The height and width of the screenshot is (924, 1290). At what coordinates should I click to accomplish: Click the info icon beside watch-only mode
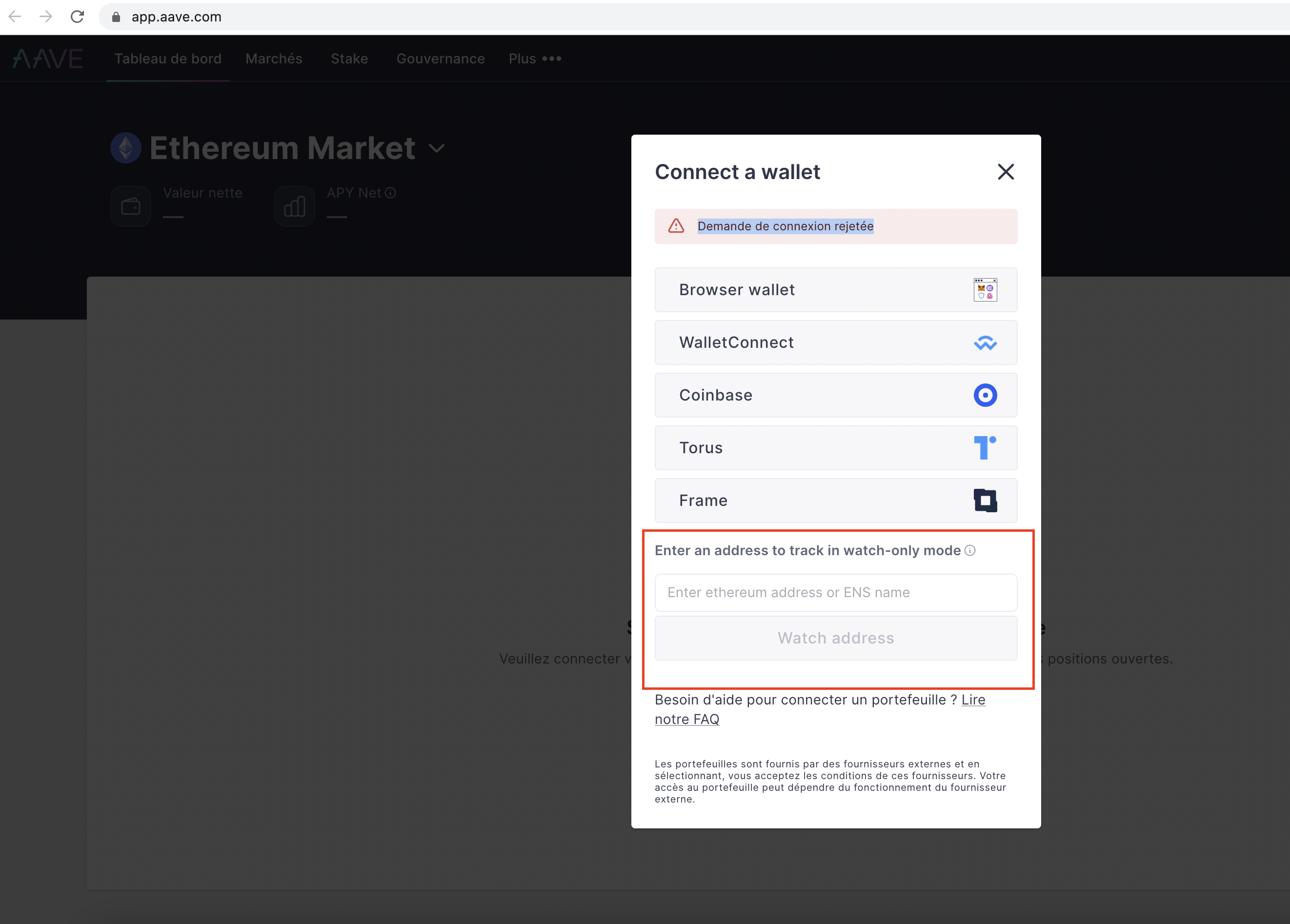[971, 550]
